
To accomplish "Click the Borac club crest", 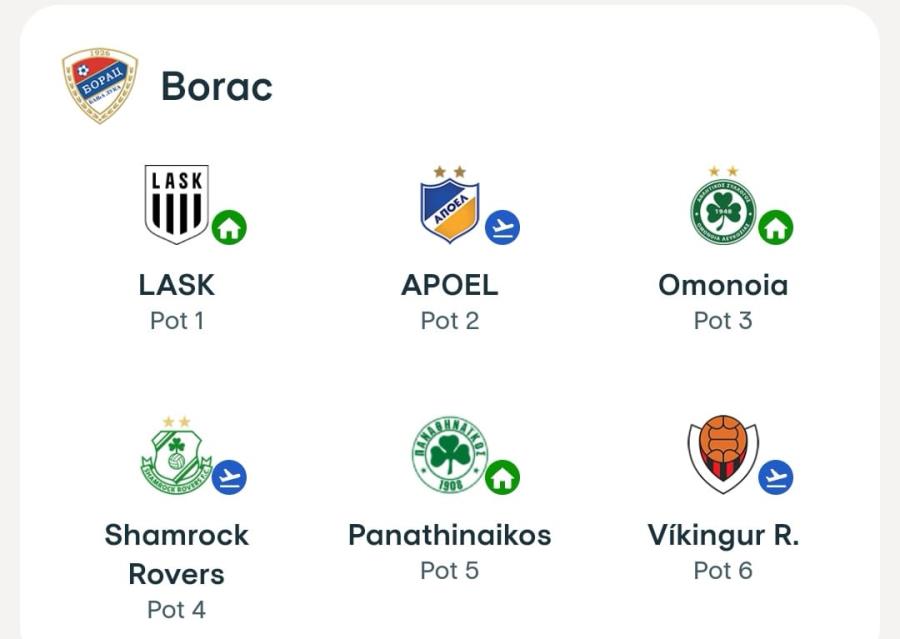I will coord(100,86).
